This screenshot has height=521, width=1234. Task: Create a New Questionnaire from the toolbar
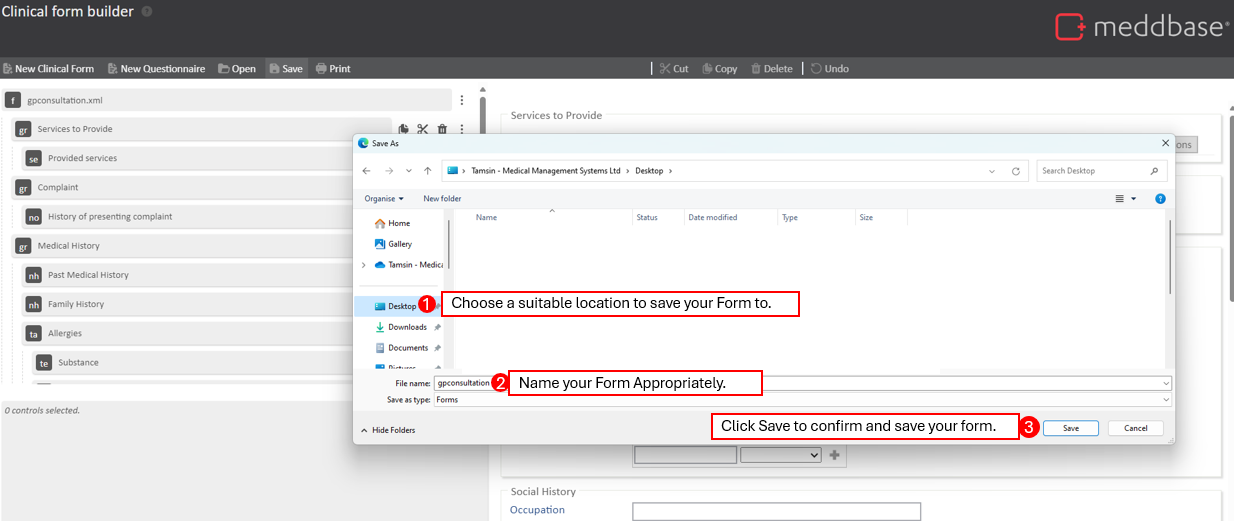coord(156,69)
